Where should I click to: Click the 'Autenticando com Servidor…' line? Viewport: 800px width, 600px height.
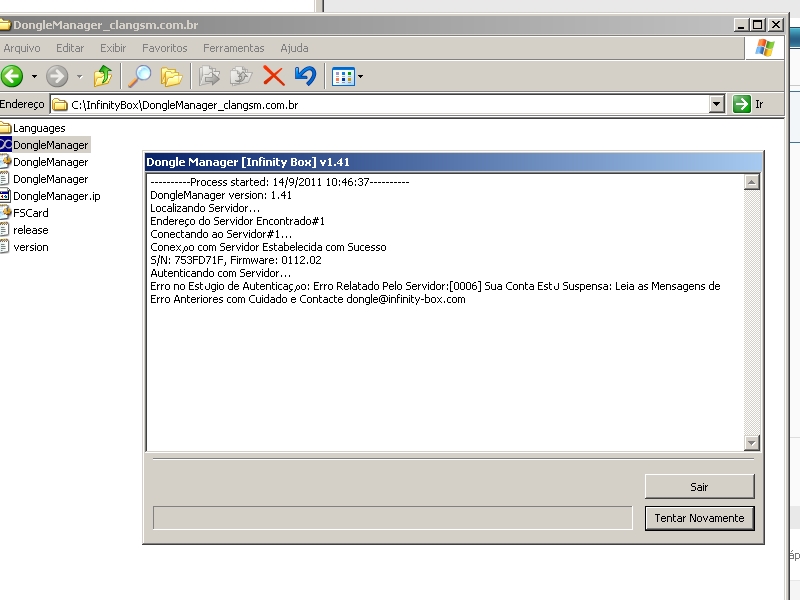pyautogui.click(x=220, y=273)
